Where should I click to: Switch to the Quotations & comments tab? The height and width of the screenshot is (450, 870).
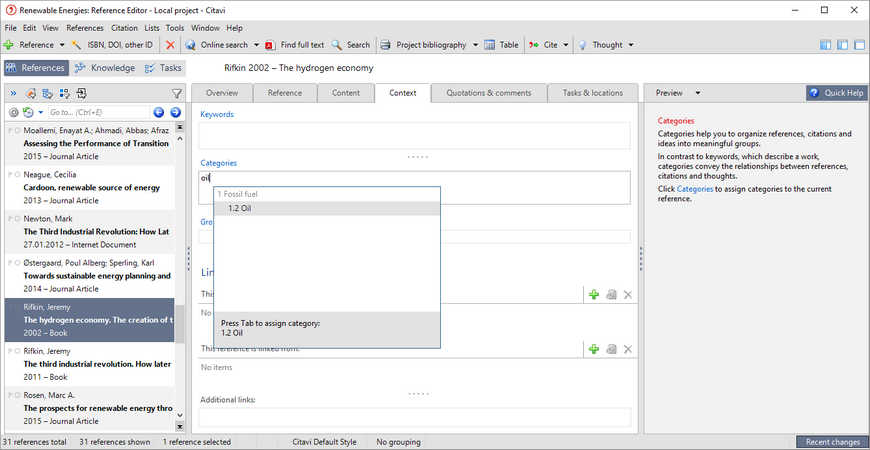click(489, 93)
